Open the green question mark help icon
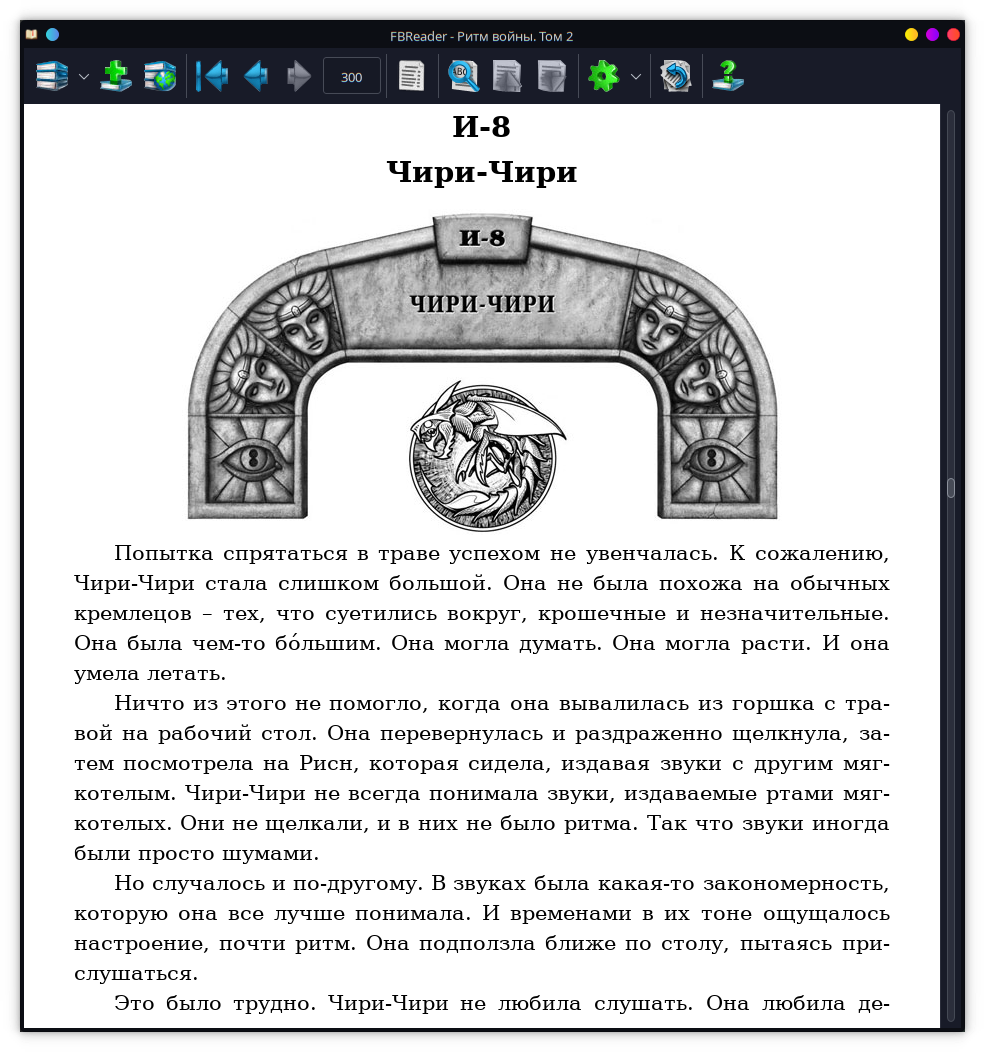The height and width of the screenshot is (1052, 985). (727, 76)
